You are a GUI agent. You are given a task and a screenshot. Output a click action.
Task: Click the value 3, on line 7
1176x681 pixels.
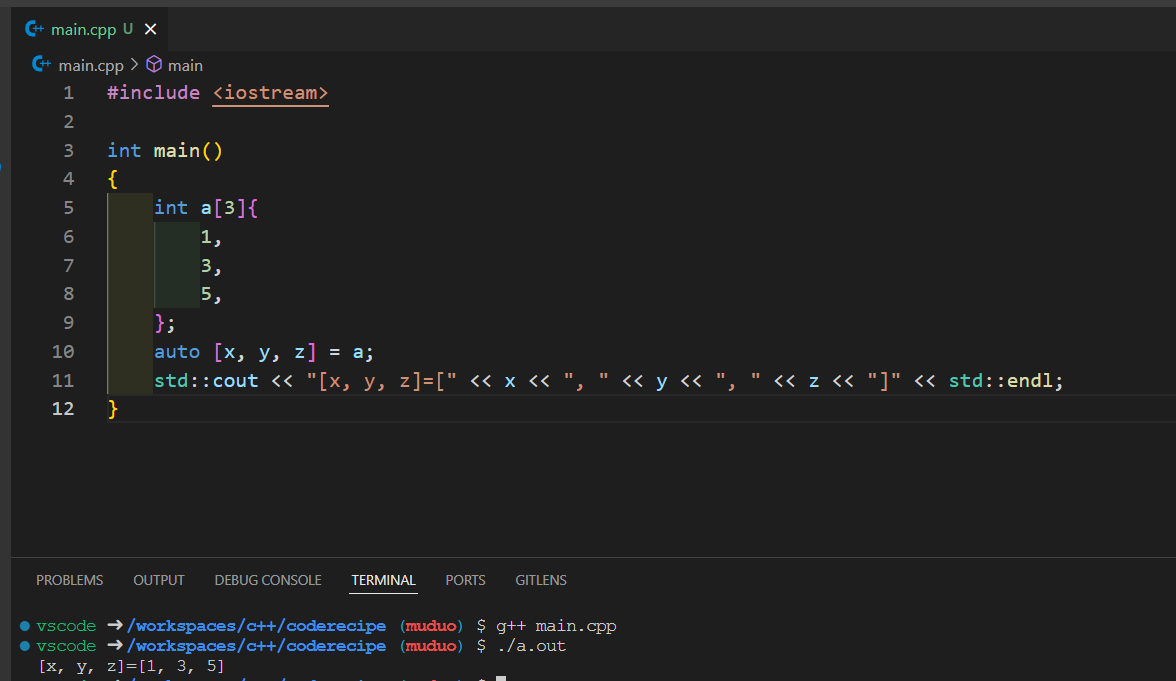[x=211, y=266]
